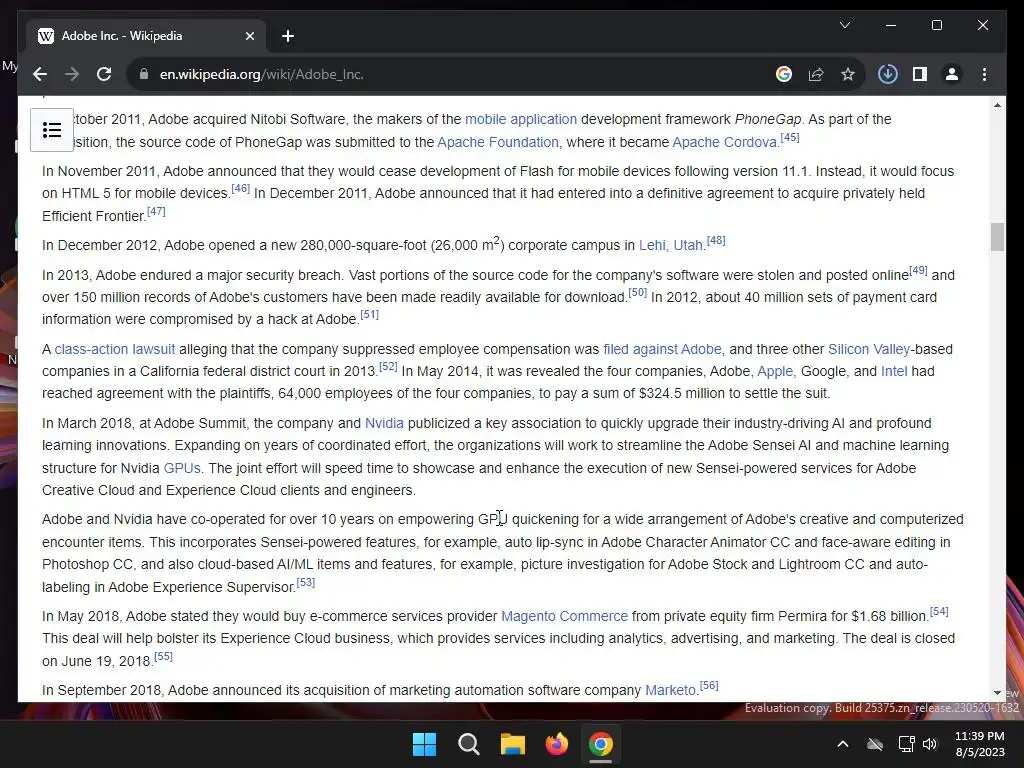Follow the Apache Cordova link
Screen dimensions: 1024x768
tap(726, 142)
